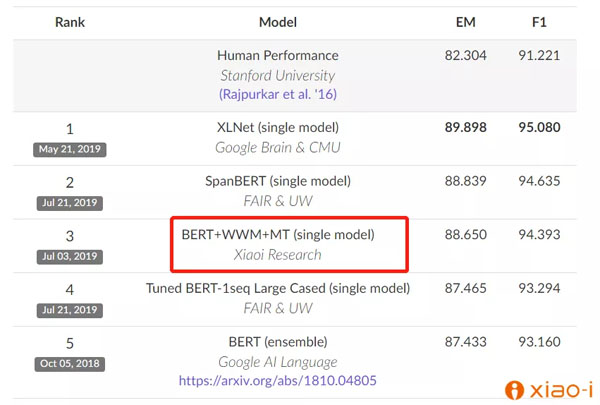Click the May 21, 2019 date badge
600x405 pixels.
[x=70, y=149]
